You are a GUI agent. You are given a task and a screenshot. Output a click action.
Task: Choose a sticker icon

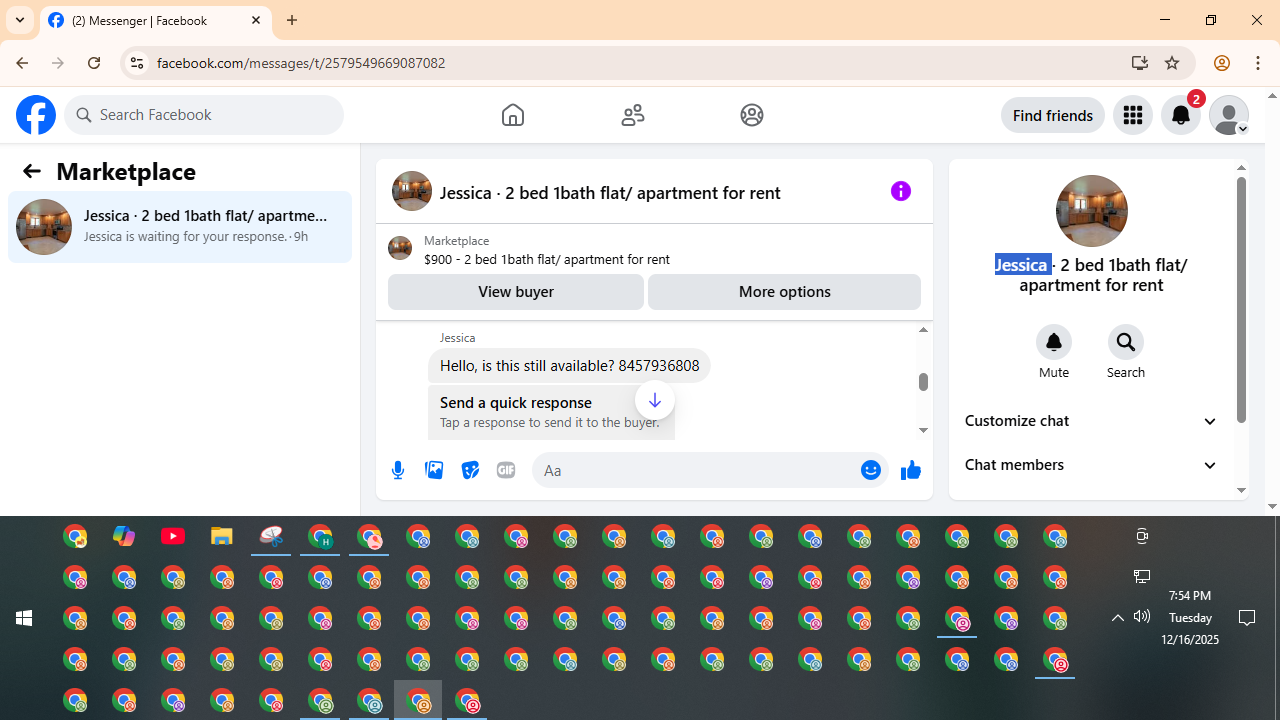[x=470, y=470]
